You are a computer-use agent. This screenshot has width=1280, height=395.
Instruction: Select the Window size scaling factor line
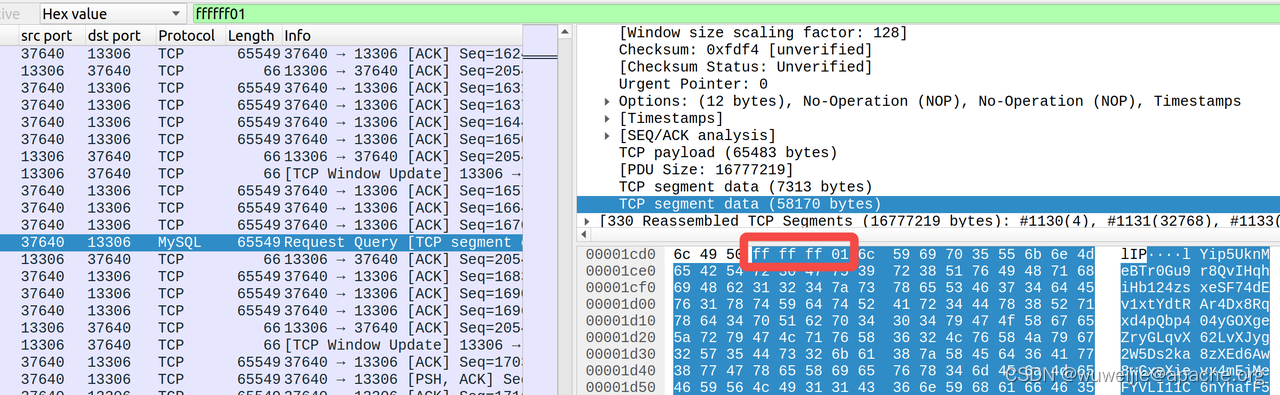click(763, 33)
